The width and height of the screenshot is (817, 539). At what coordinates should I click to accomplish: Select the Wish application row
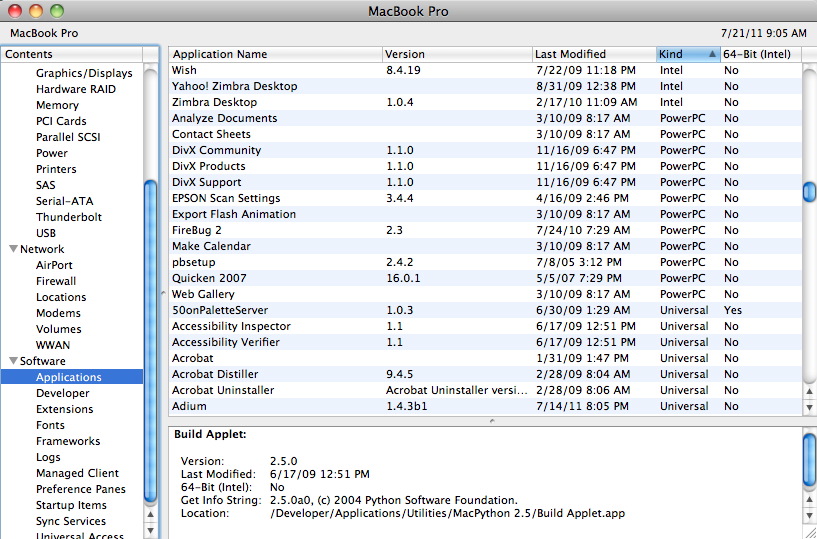tap(485, 70)
